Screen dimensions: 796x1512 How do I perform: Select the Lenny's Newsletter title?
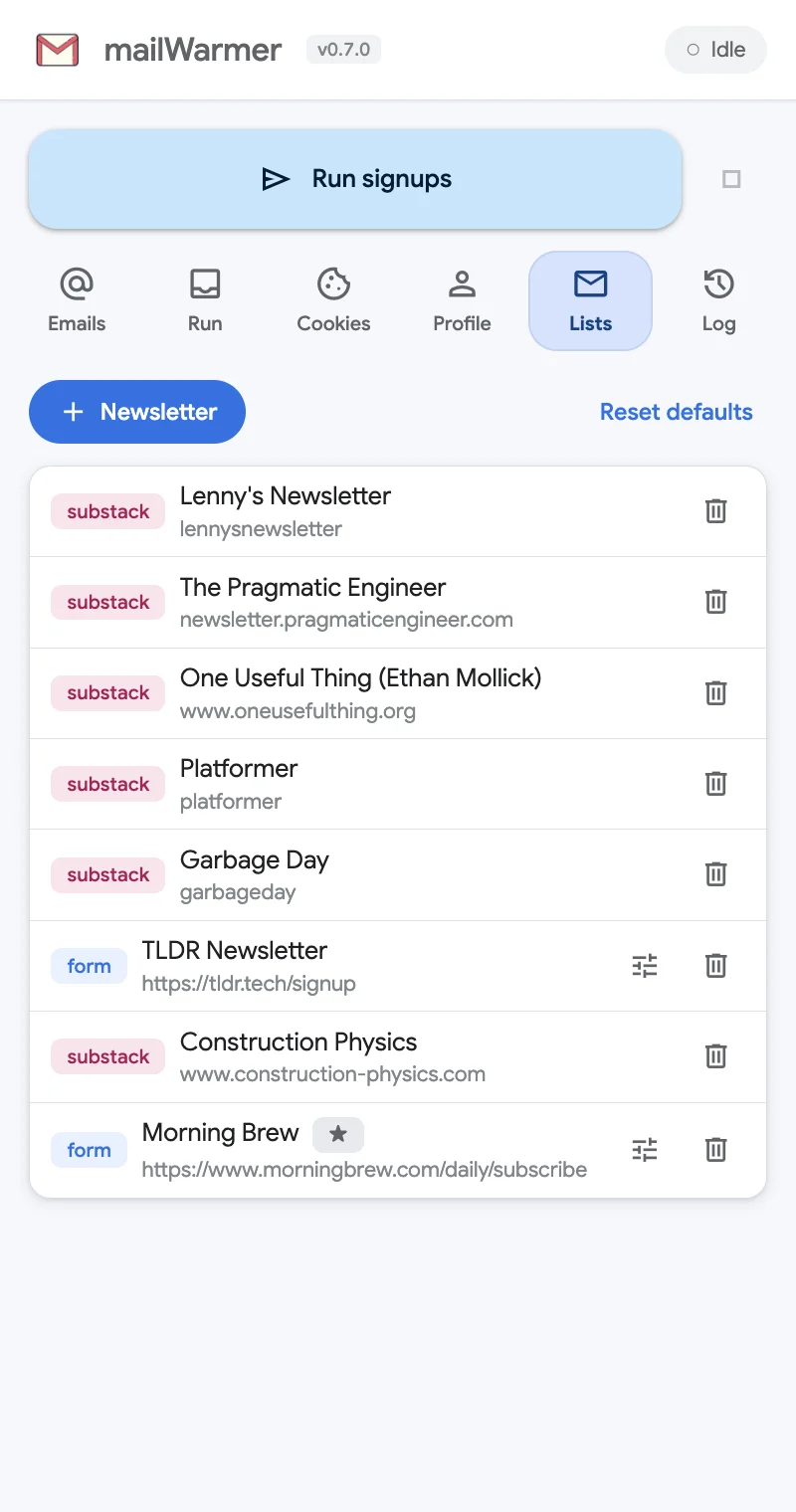click(286, 495)
